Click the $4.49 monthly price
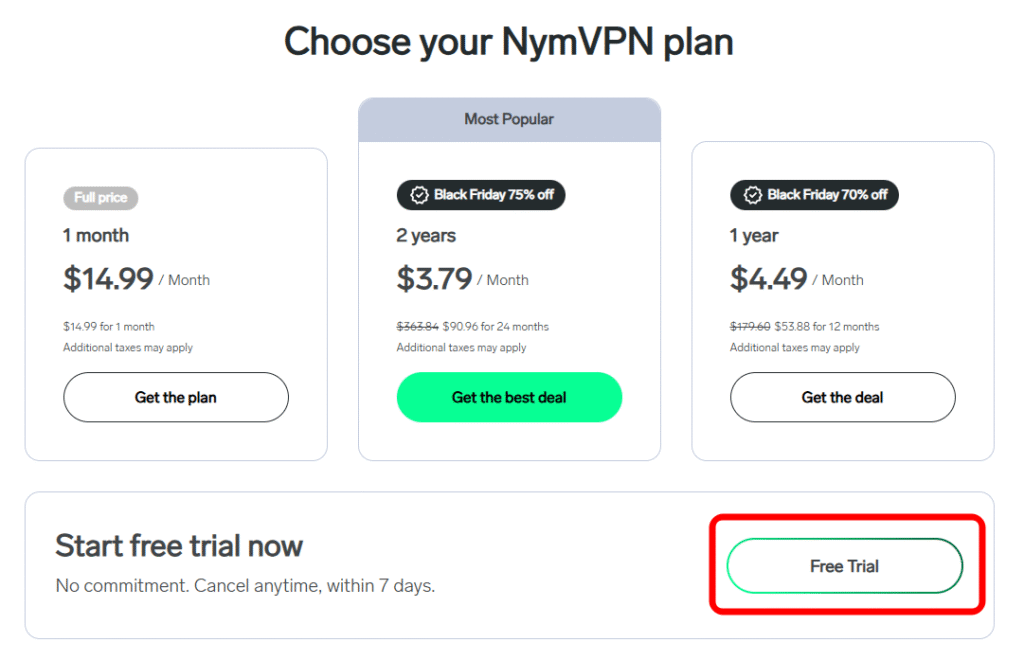Image resolution: width=1024 pixels, height=660 pixels. [768, 280]
